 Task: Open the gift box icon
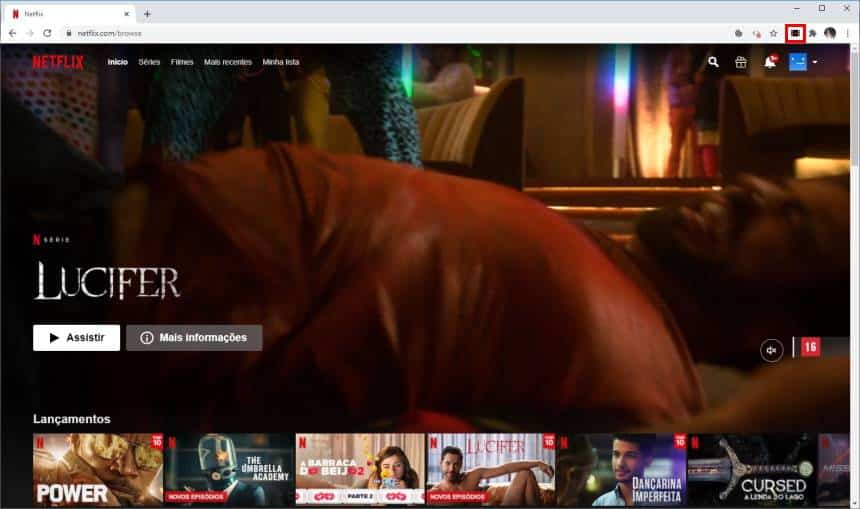click(741, 62)
